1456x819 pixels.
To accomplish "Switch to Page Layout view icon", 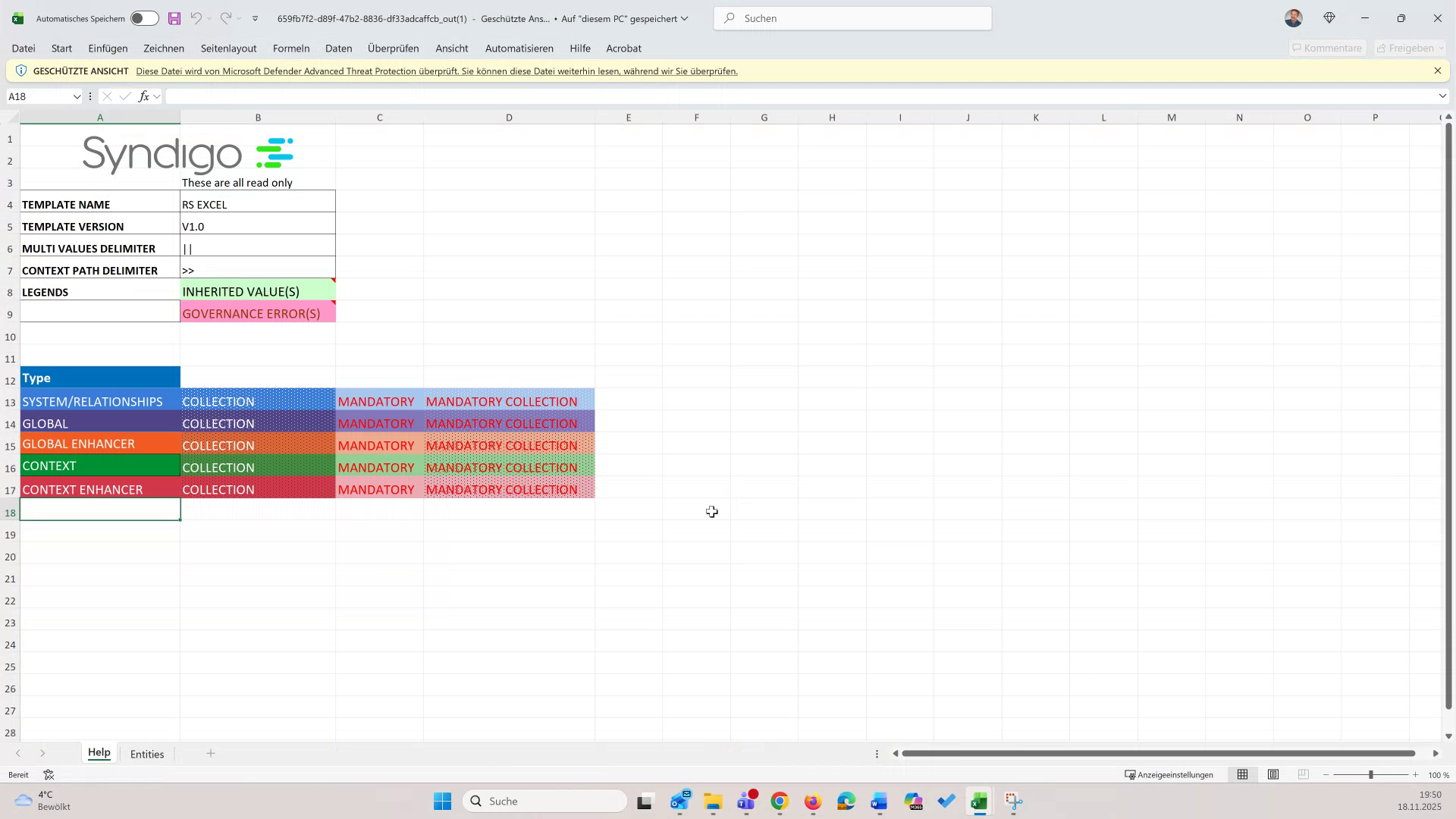I will 1273,774.
